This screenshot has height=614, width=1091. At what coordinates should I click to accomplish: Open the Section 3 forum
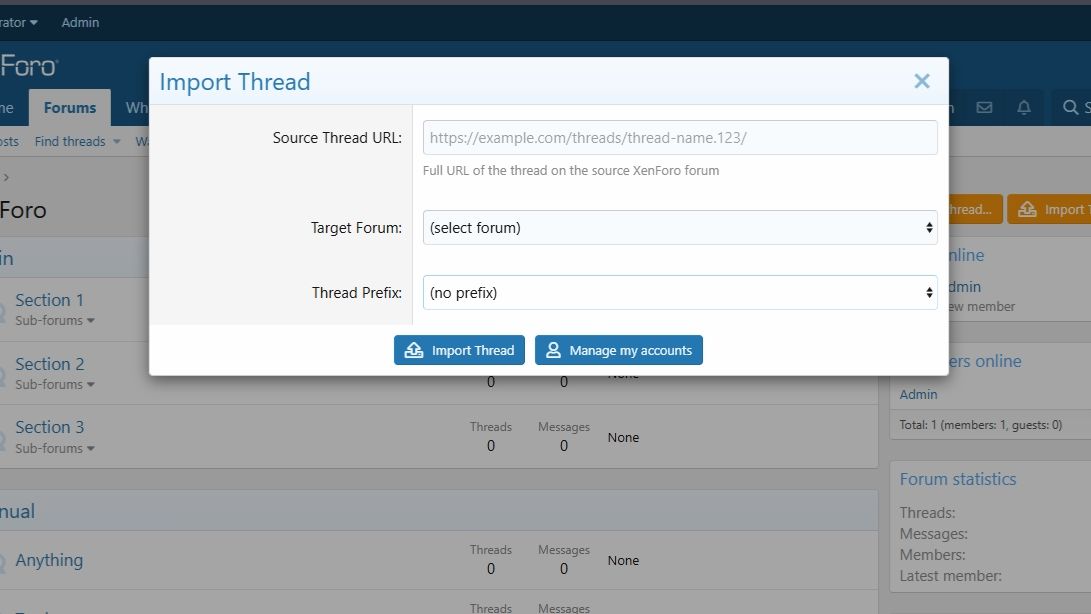click(49, 427)
